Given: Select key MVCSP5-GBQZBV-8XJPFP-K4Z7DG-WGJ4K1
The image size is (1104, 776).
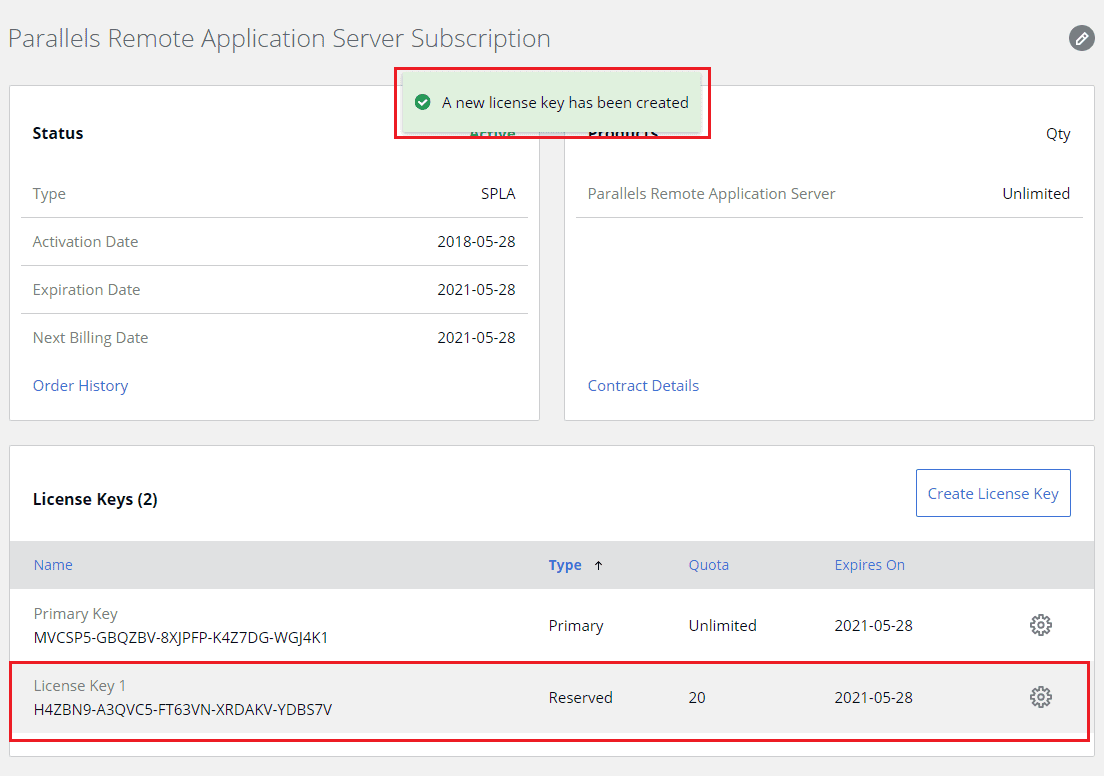Looking at the screenshot, I should click(x=181, y=638).
